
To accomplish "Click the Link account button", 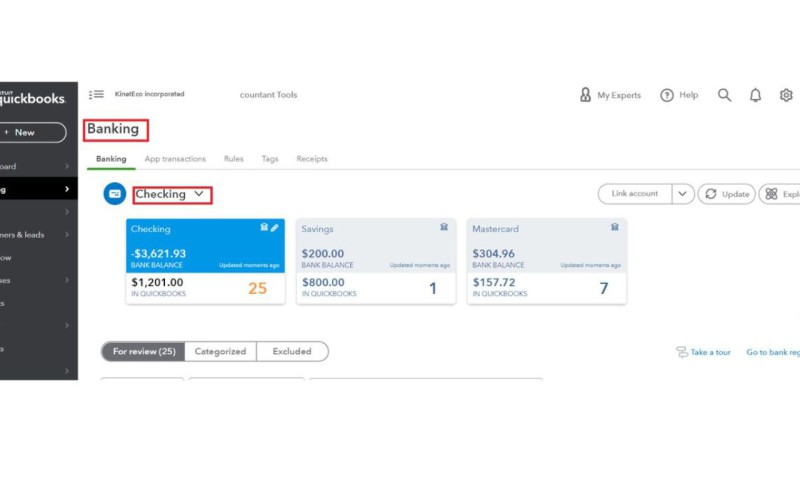I will [x=635, y=194].
